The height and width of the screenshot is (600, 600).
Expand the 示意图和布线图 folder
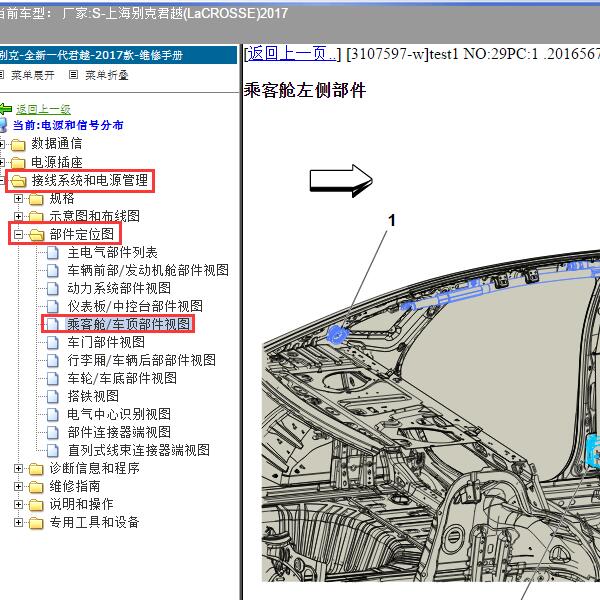[18, 216]
